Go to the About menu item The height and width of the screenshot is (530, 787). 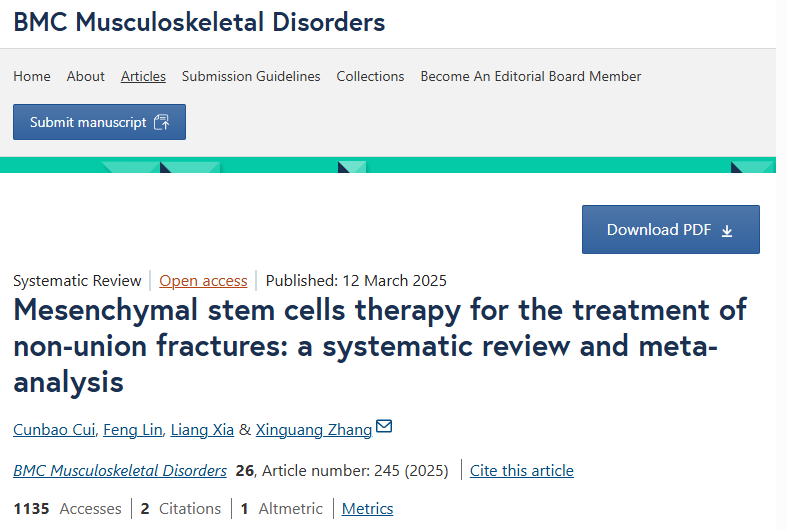[x=86, y=76]
